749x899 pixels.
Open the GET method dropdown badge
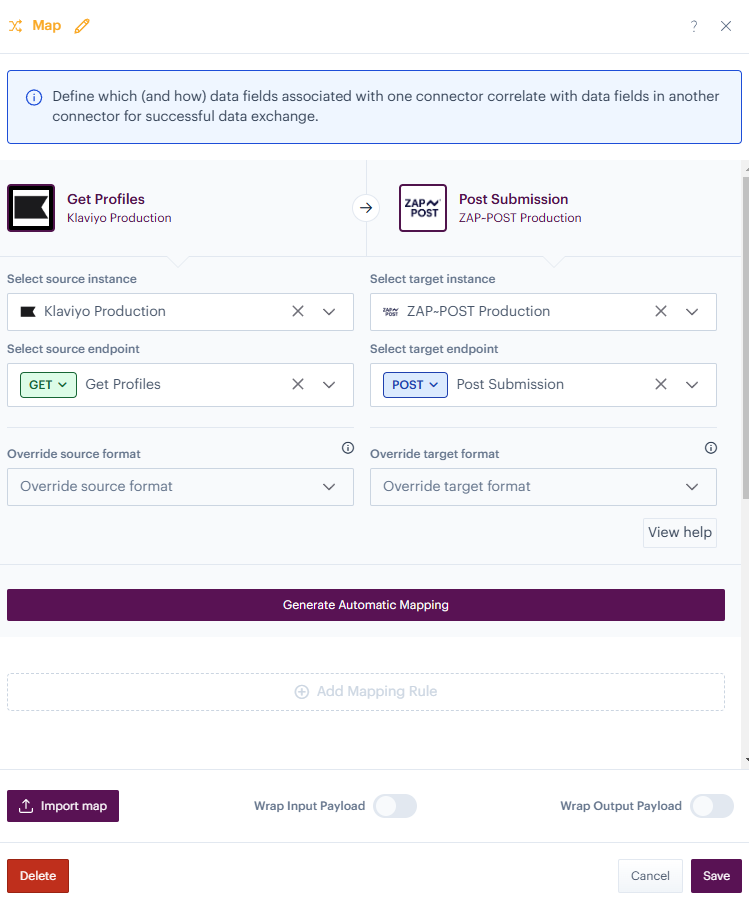48,384
